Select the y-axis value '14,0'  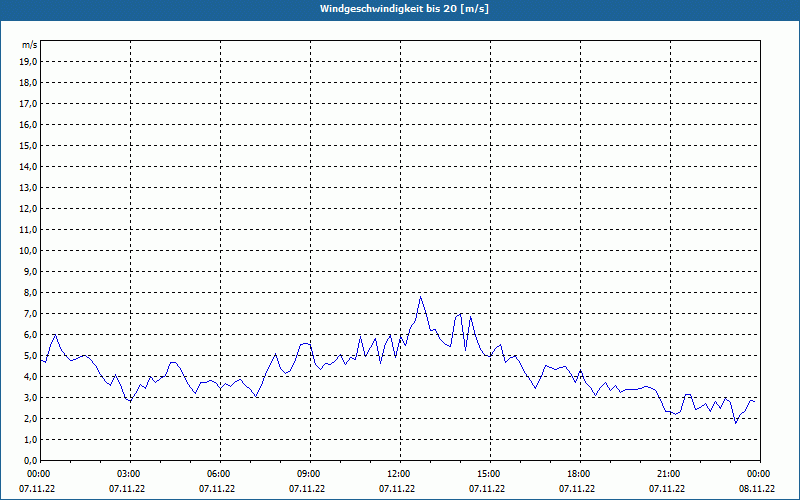tap(29, 166)
